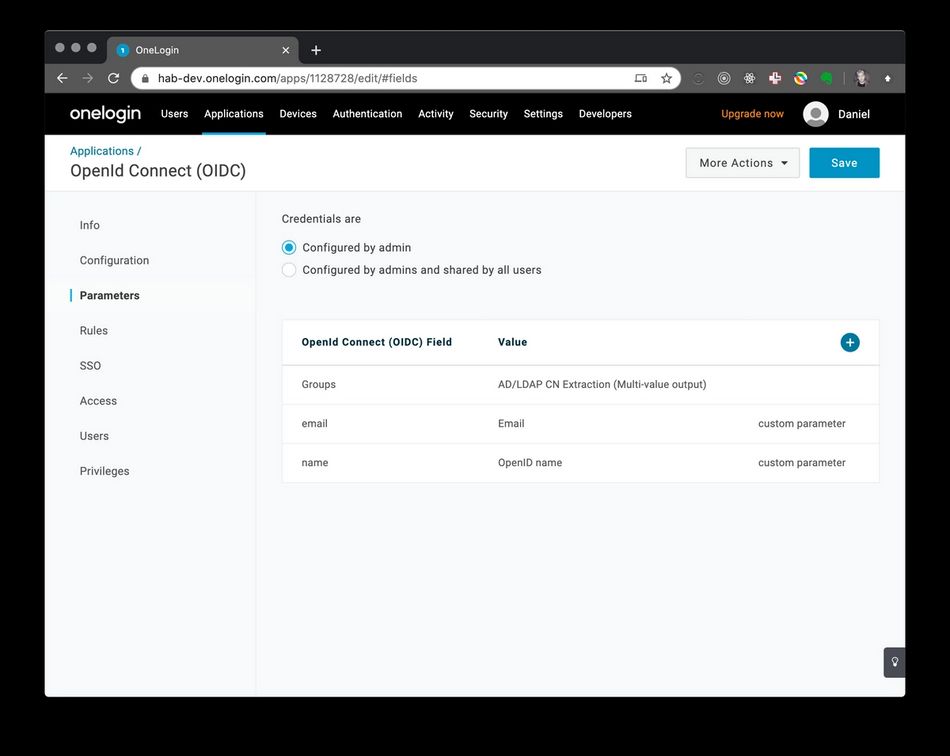Click the Upgrade now link
Viewport: 950px width, 756px height.
click(x=752, y=114)
